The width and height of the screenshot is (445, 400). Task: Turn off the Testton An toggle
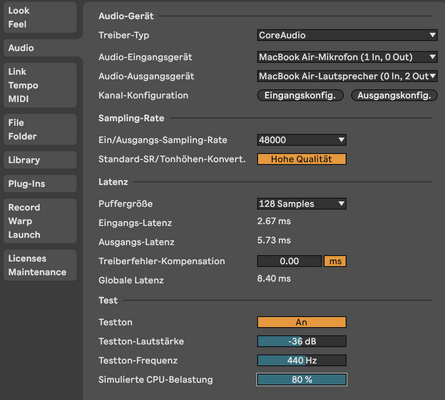(302, 322)
